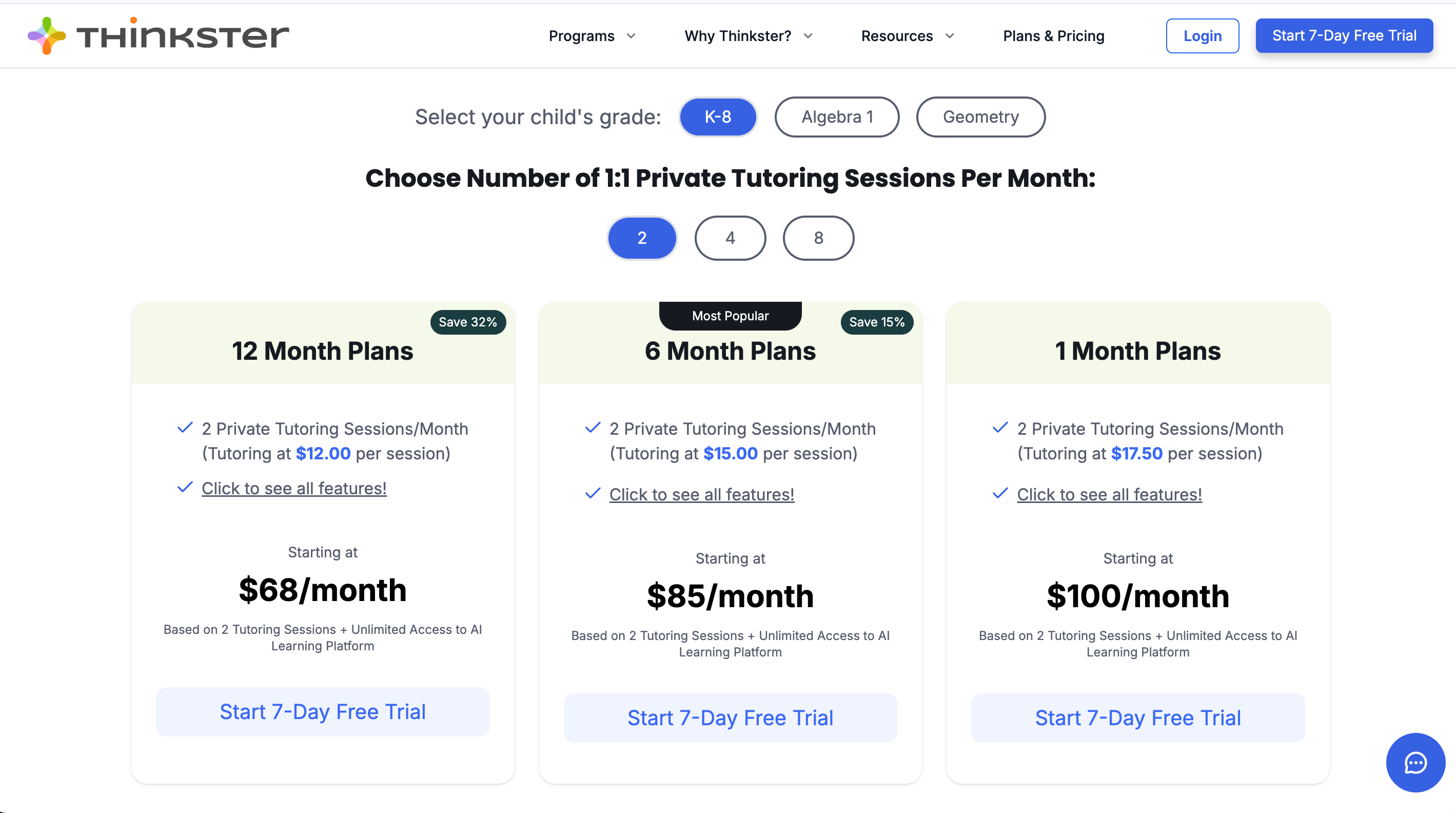See all features of the 6 Month Plan
The height and width of the screenshot is (813, 1456).
(x=701, y=494)
